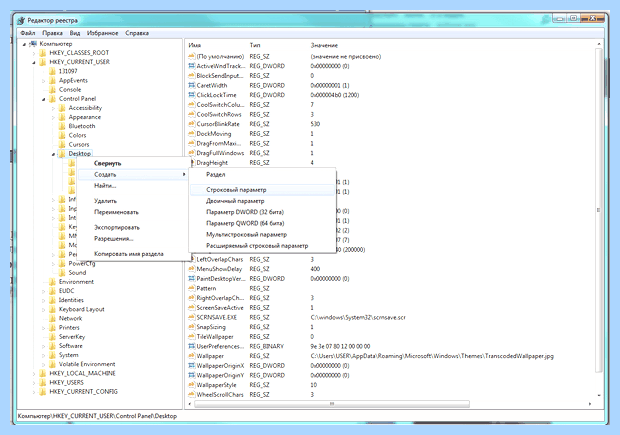This screenshot has width=620, height=435.
Task: Collapse the Control Panel tree node
Action: [x=43, y=99]
